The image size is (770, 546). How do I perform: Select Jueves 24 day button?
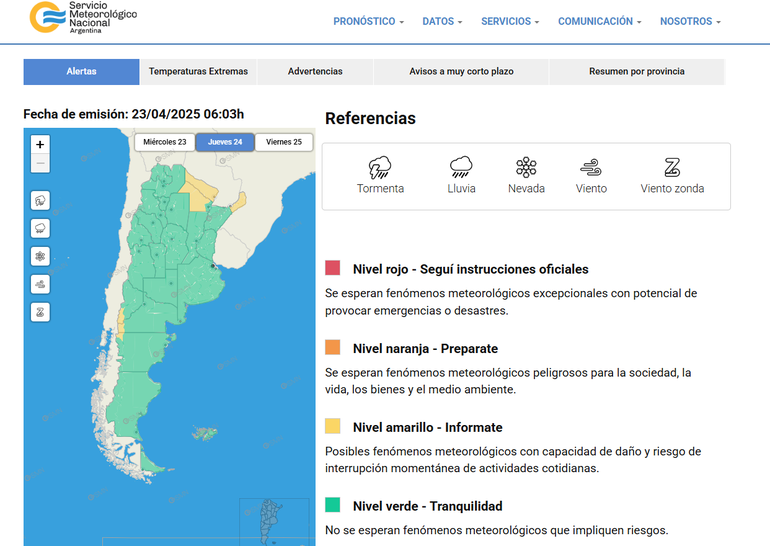click(x=224, y=142)
